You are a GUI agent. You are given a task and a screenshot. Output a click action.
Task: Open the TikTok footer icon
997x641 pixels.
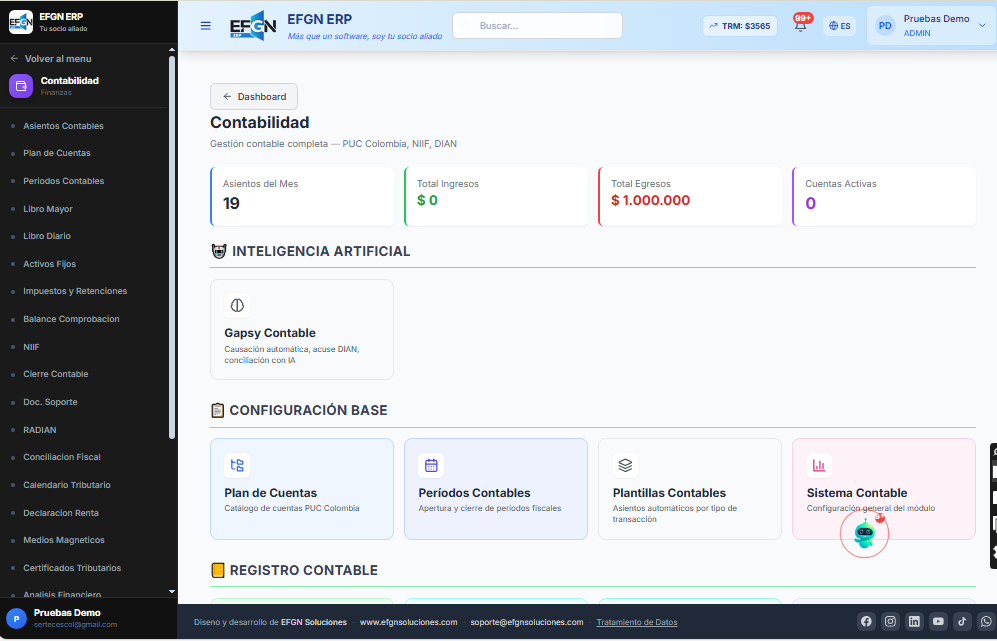(x=962, y=621)
